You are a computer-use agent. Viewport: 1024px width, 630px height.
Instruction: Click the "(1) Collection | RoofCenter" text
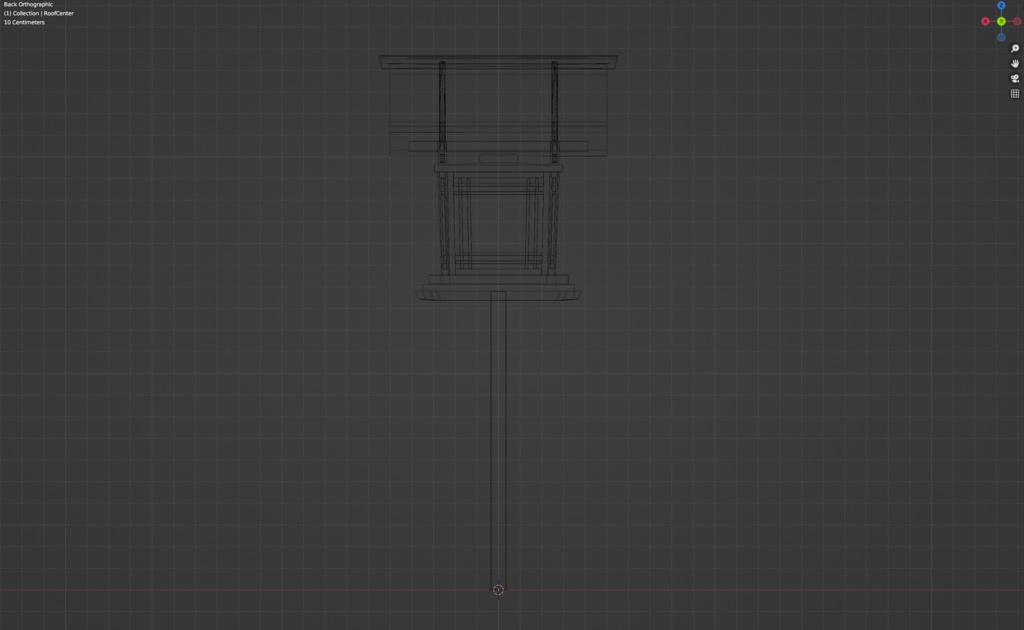tap(39, 13)
